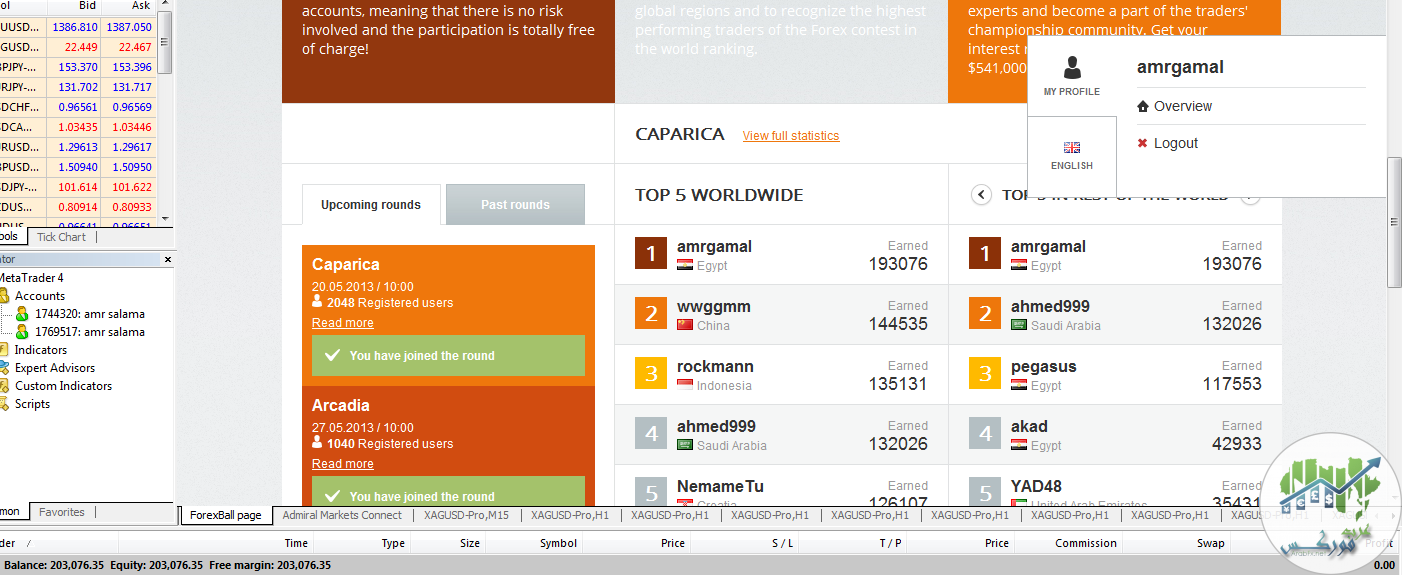Click the web page vertical scrollbar thumb
Viewport: 1402px width, 575px height.
(1394, 222)
